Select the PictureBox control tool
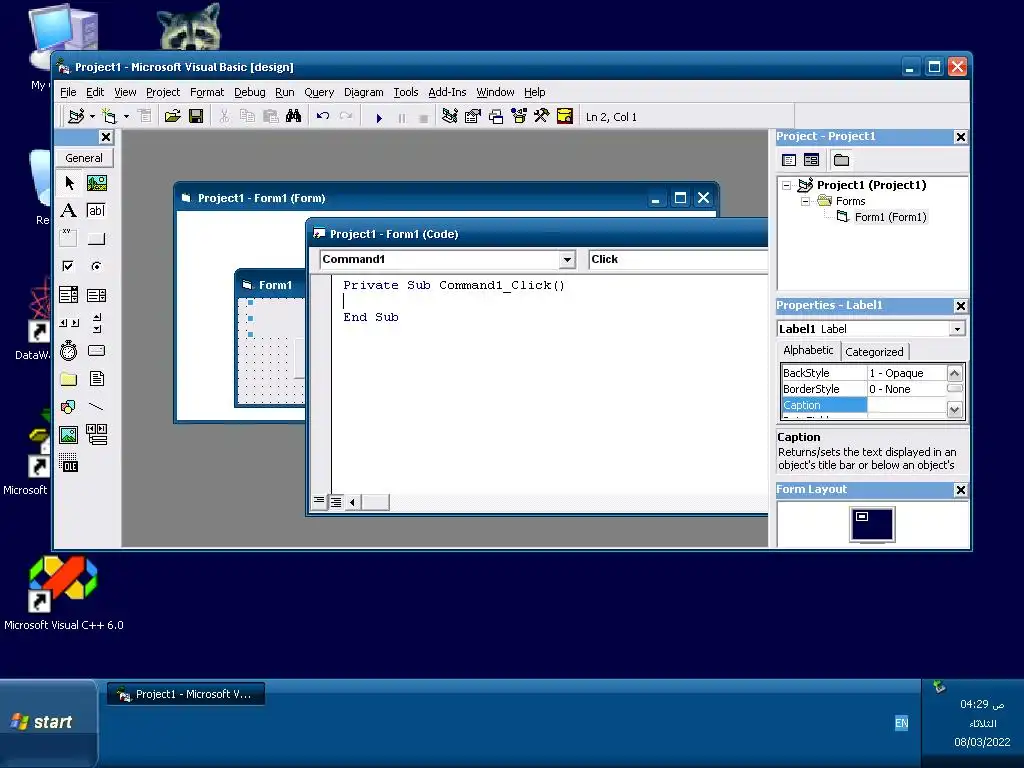The image size is (1024, 768). coord(97,184)
